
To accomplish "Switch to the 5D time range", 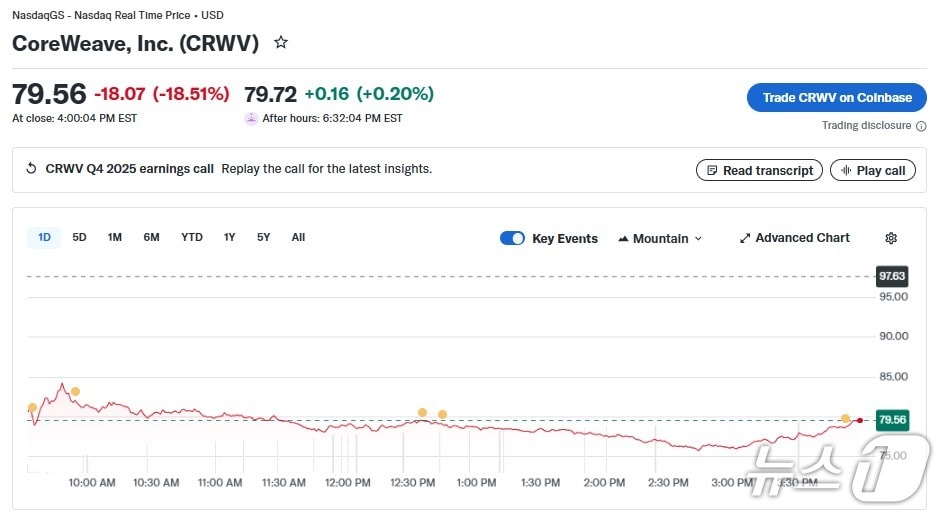I will click(x=80, y=237).
